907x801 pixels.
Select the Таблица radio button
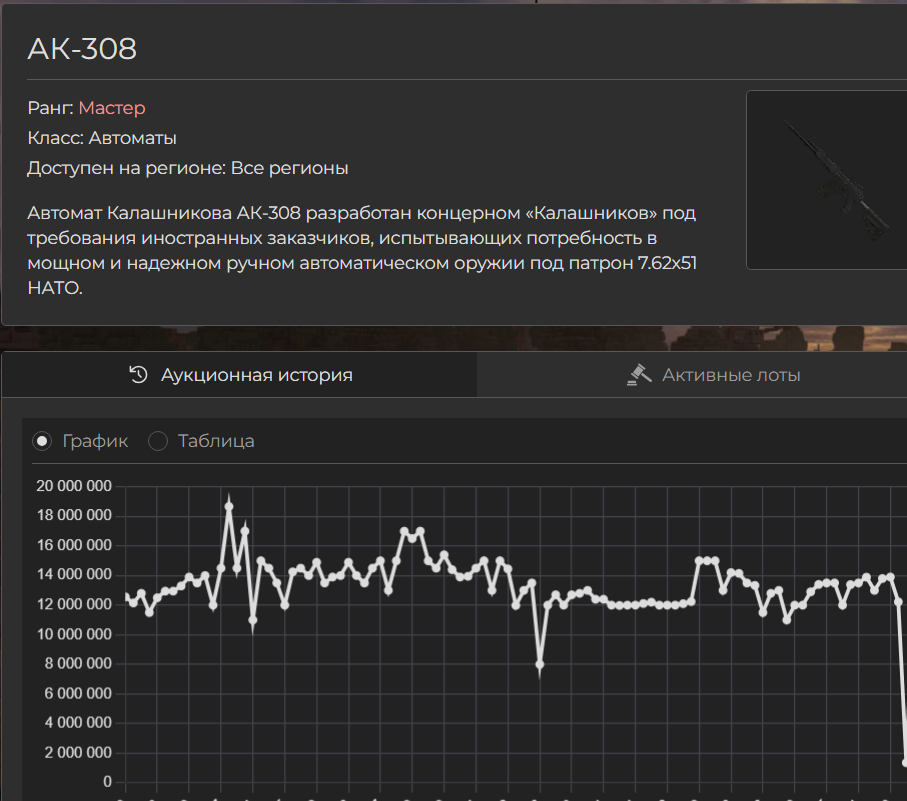tap(158, 441)
